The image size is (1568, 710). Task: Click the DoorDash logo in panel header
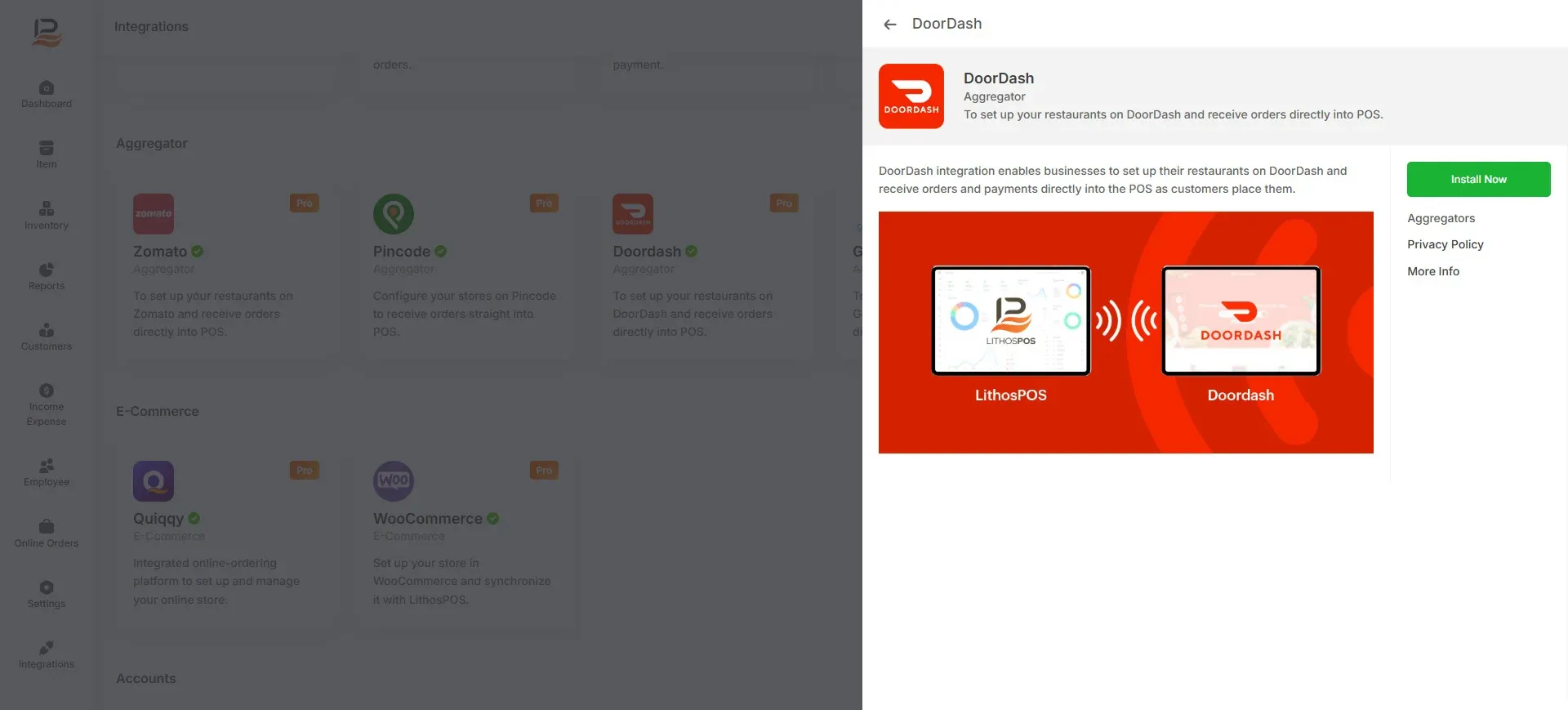[x=911, y=96]
